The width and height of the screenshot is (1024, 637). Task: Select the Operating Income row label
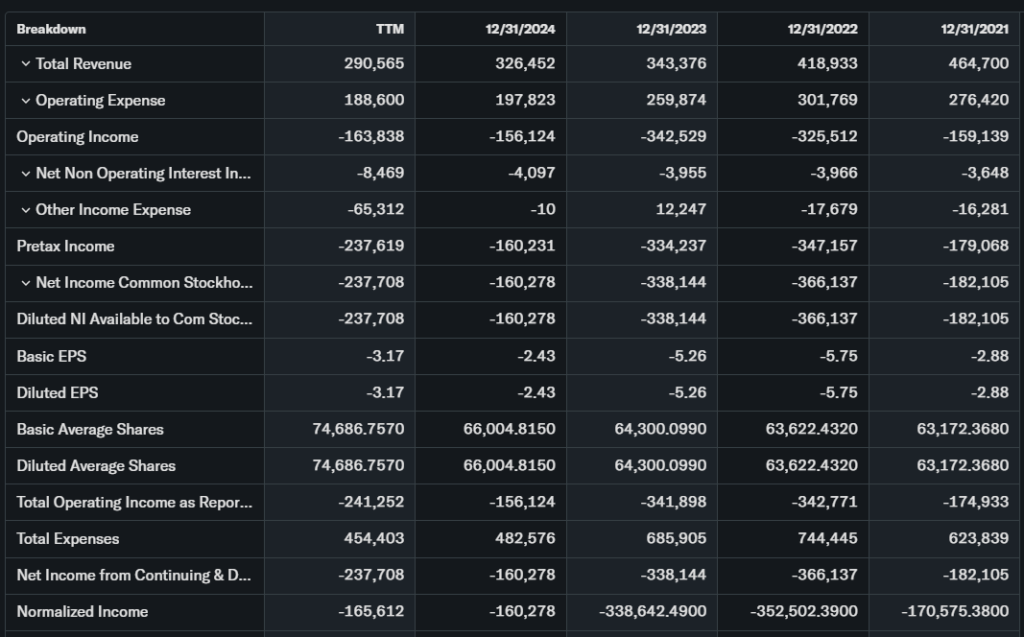point(77,137)
